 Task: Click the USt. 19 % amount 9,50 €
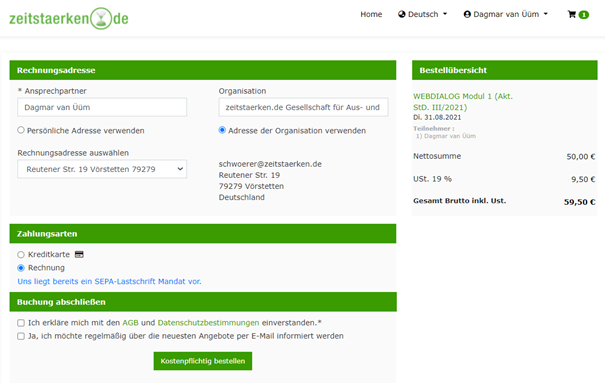pos(583,179)
